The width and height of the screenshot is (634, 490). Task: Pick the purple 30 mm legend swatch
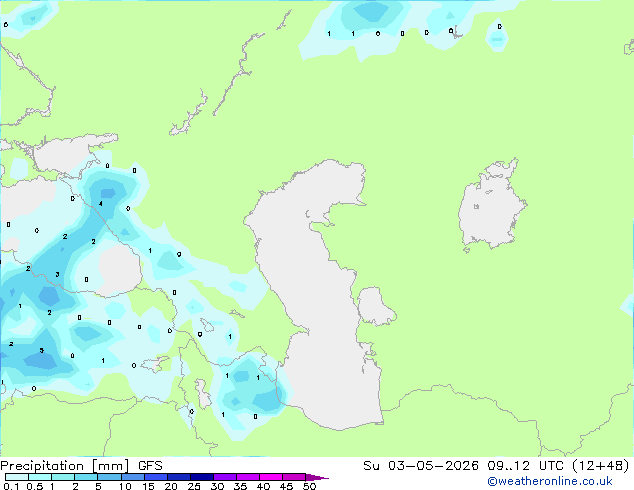tap(225, 477)
